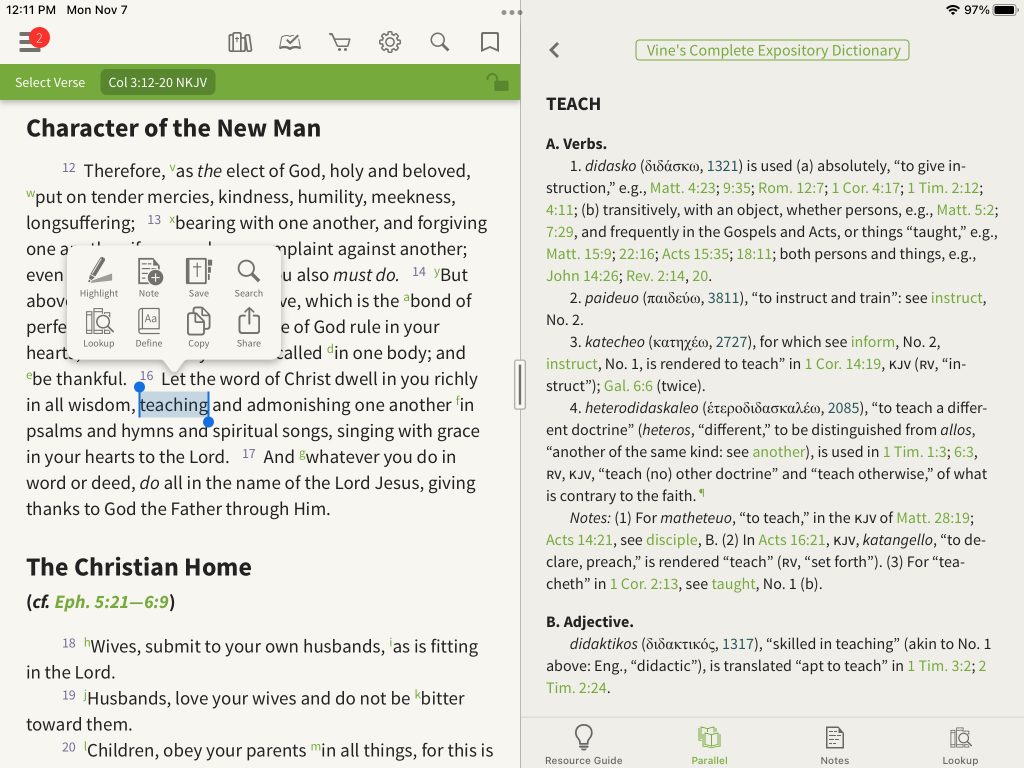The height and width of the screenshot is (768, 1024).
Task: Grab the split-view divider handle
Action: 520,385
